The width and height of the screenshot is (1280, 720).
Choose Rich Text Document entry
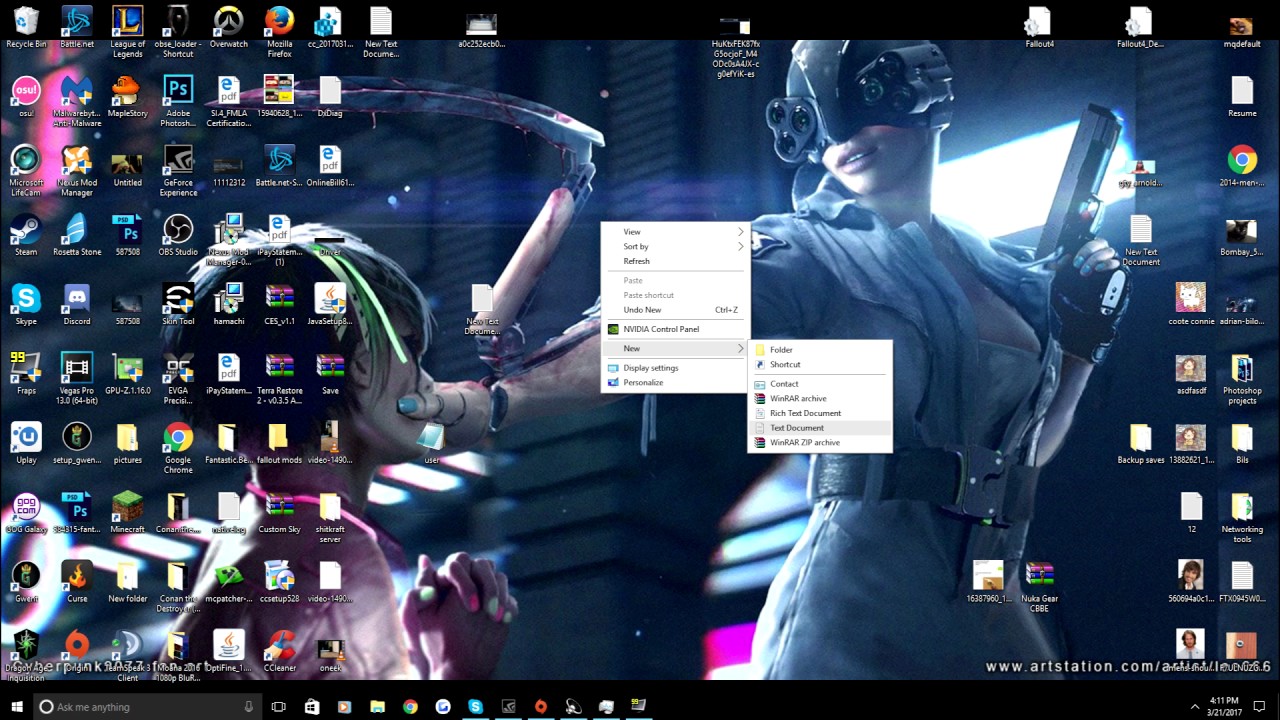820,413
